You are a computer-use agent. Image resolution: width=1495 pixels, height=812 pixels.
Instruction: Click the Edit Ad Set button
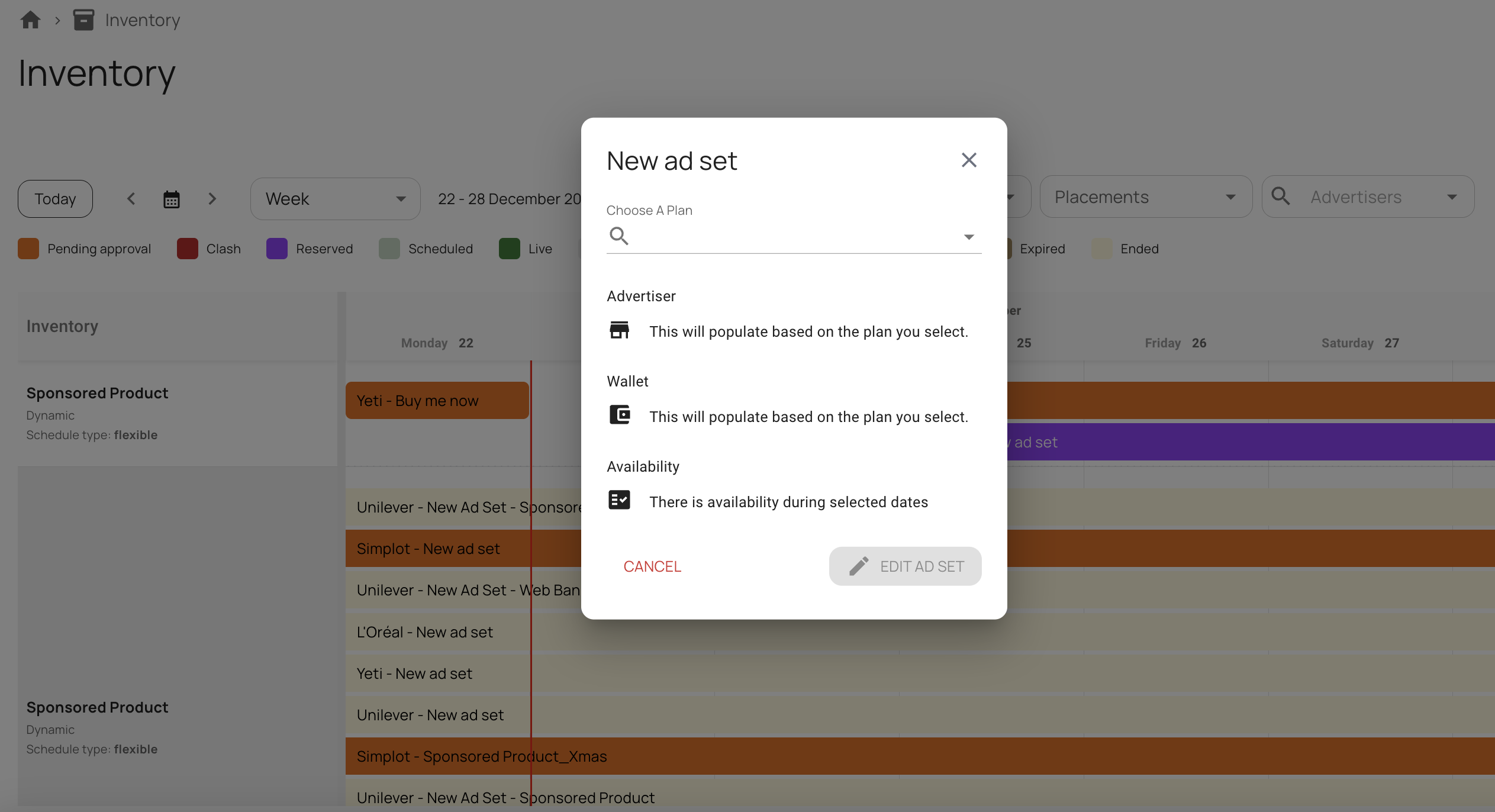pos(905,566)
